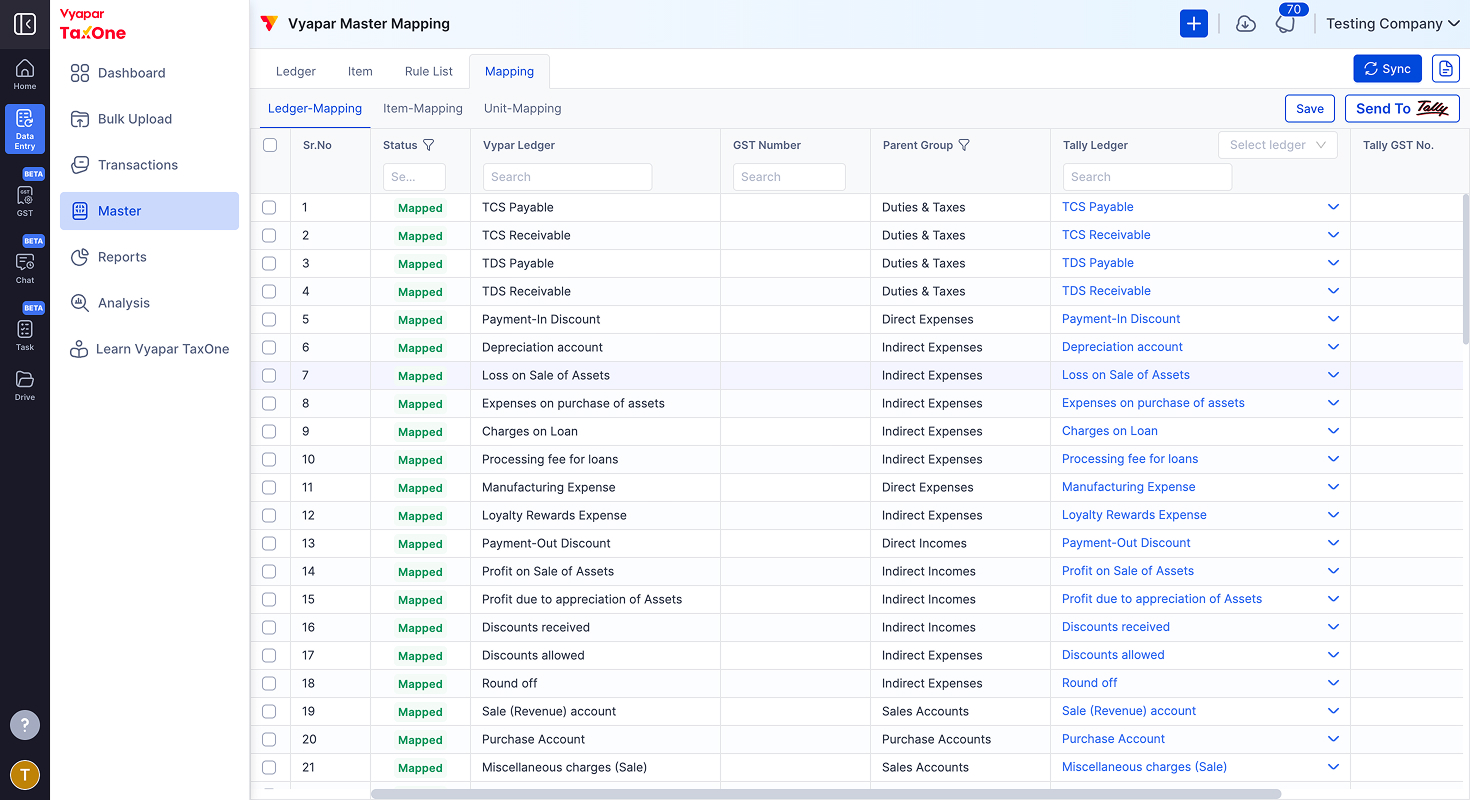Click the Send To Tally button
Screen dimensions: 1470x800
coord(1402,108)
